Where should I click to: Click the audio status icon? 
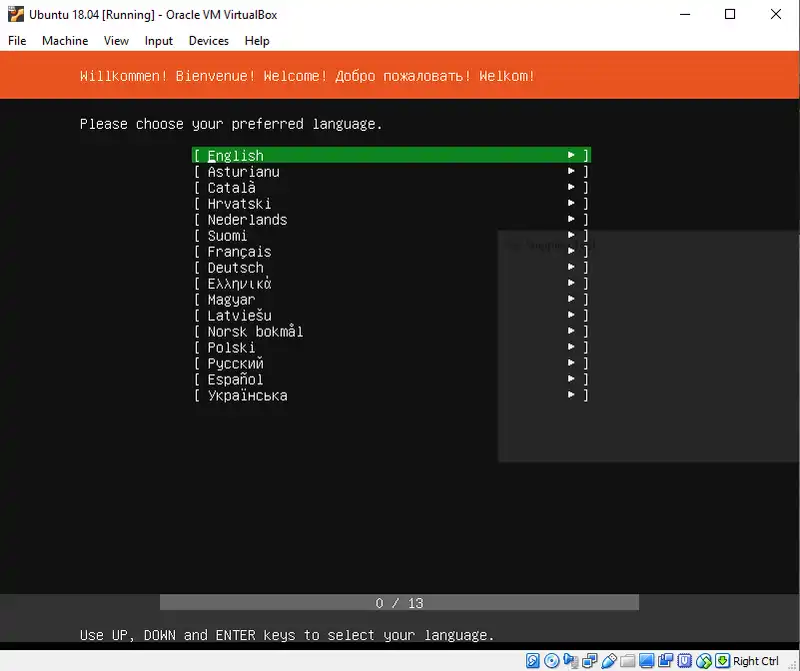pyautogui.click(x=570, y=661)
